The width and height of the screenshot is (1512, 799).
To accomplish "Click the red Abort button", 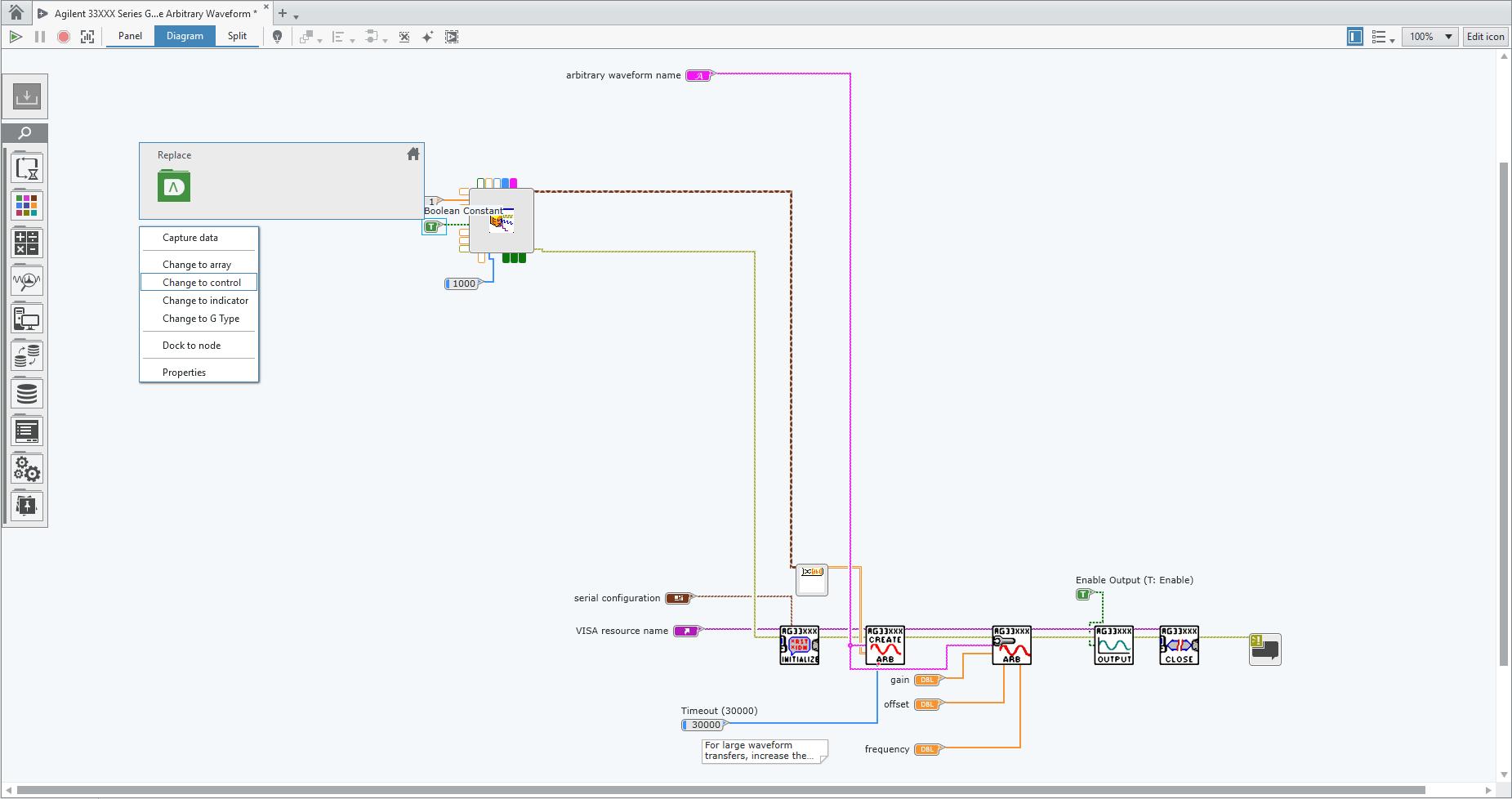I will [63, 37].
